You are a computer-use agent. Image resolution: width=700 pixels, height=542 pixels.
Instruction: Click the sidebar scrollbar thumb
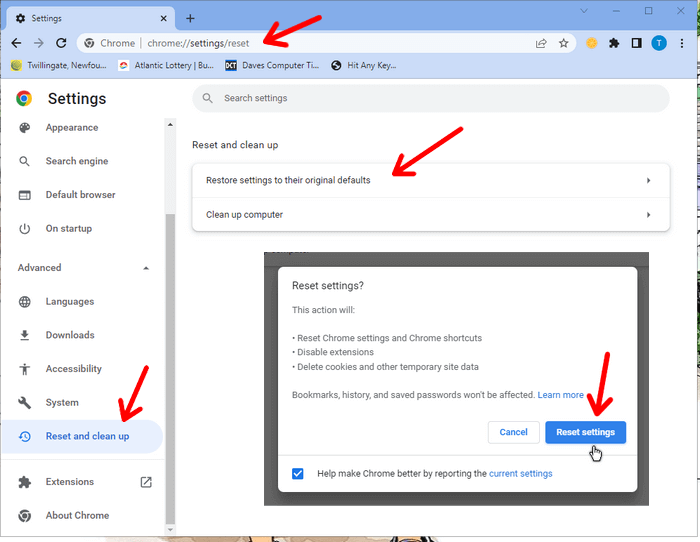170,368
